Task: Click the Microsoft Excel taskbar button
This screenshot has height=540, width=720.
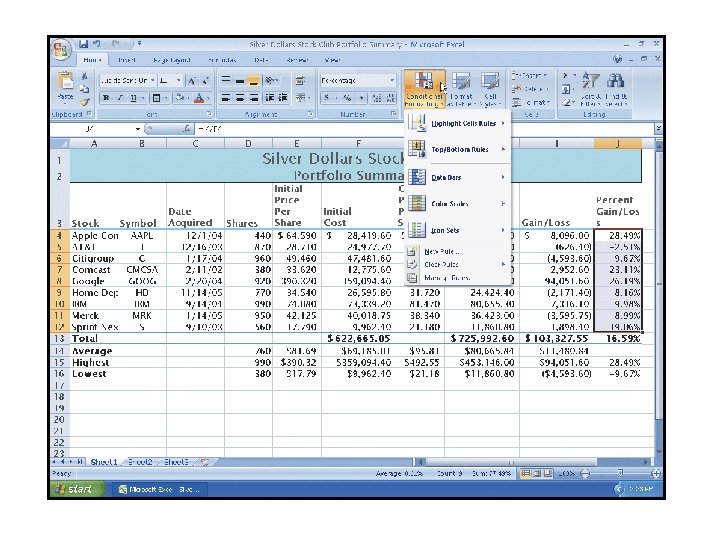Action: pos(159,489)
